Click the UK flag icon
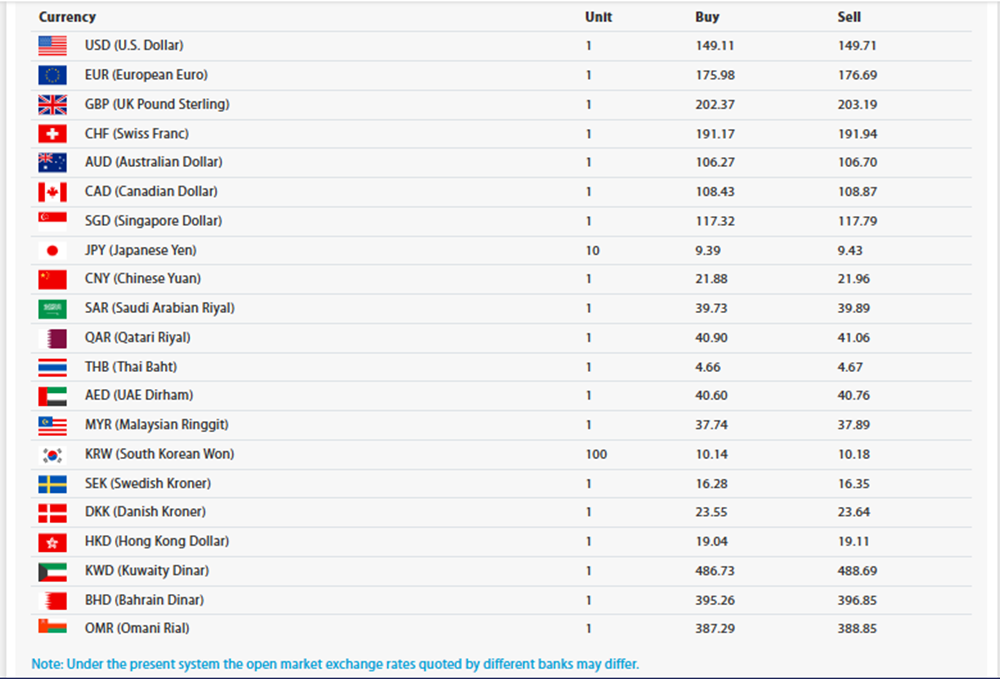 point(52,104)
